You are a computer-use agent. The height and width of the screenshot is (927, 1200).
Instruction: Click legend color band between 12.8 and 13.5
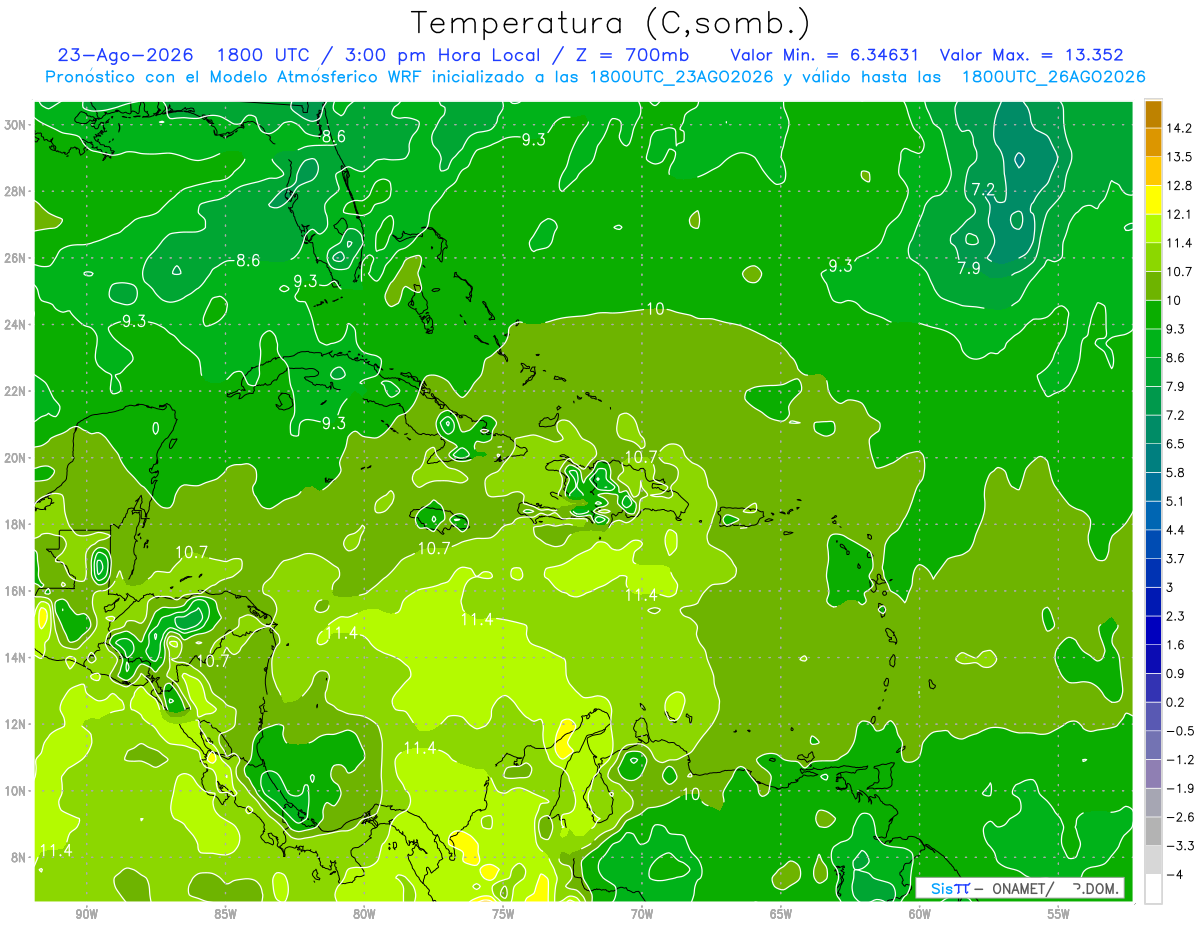point(1153,171)
